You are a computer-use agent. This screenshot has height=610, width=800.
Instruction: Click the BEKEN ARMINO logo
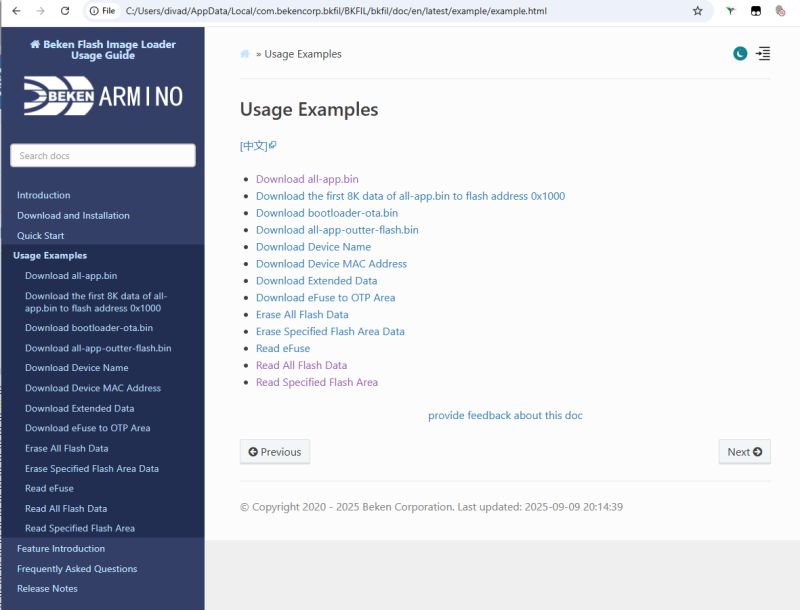pyautogui.click(x=103, y=95)
